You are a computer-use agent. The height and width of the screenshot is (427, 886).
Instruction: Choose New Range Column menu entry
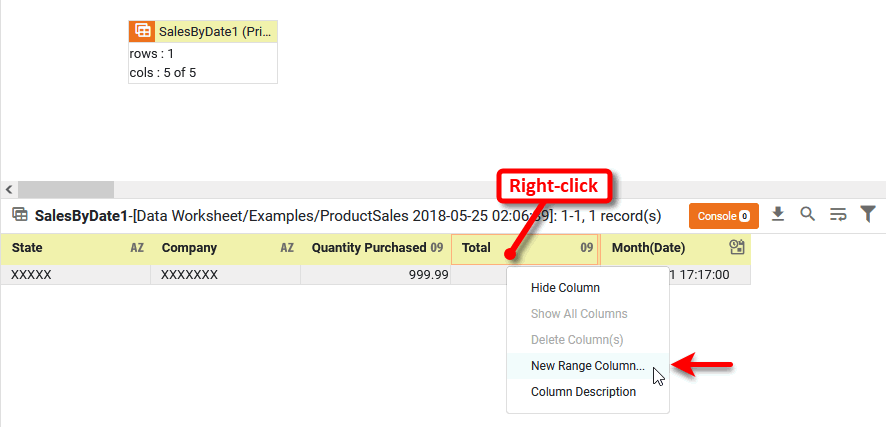pos(587,366)
